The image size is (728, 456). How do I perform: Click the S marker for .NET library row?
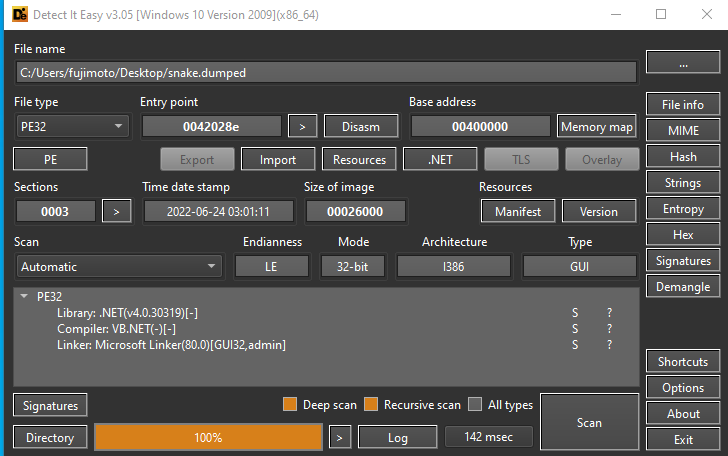pos(574,312)
